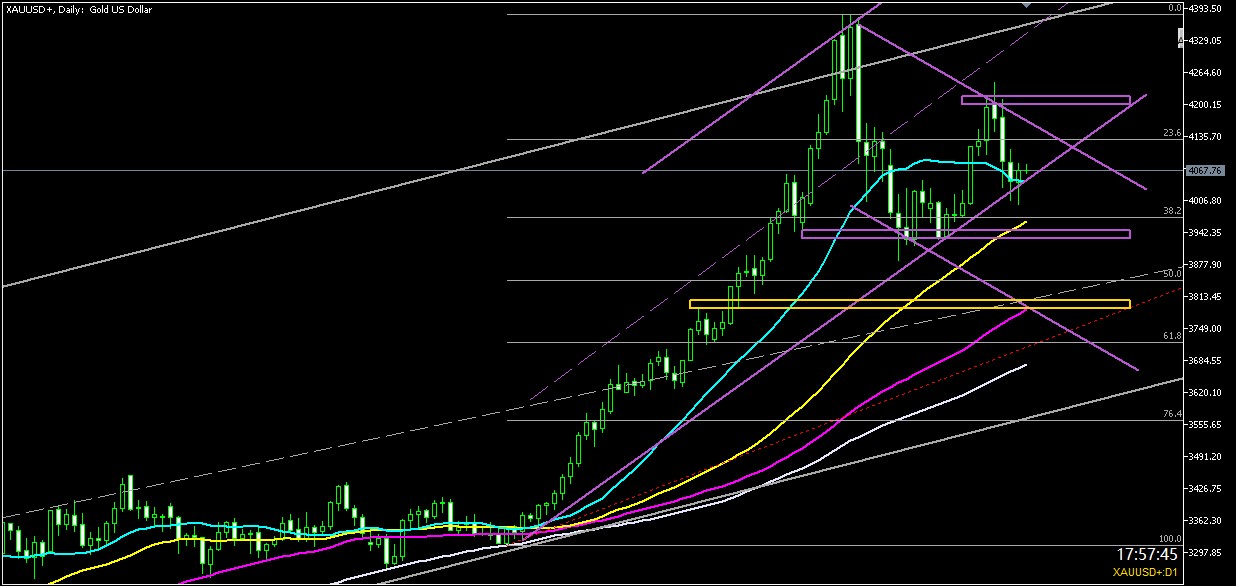Select the 100.0 Fibonacci level label
Viewport: 1236px width, 586px height.
1171,539
